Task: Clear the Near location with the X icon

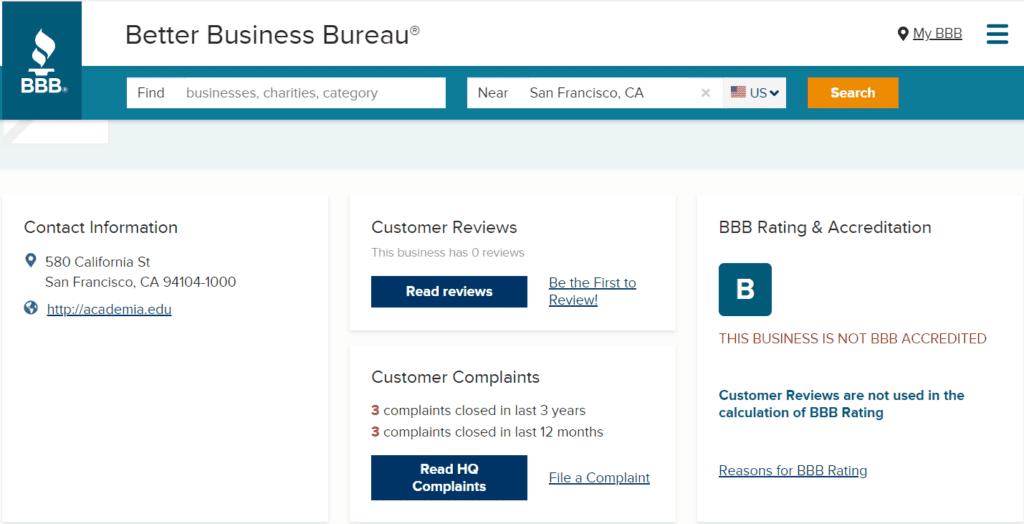Action: pos(705,93)
